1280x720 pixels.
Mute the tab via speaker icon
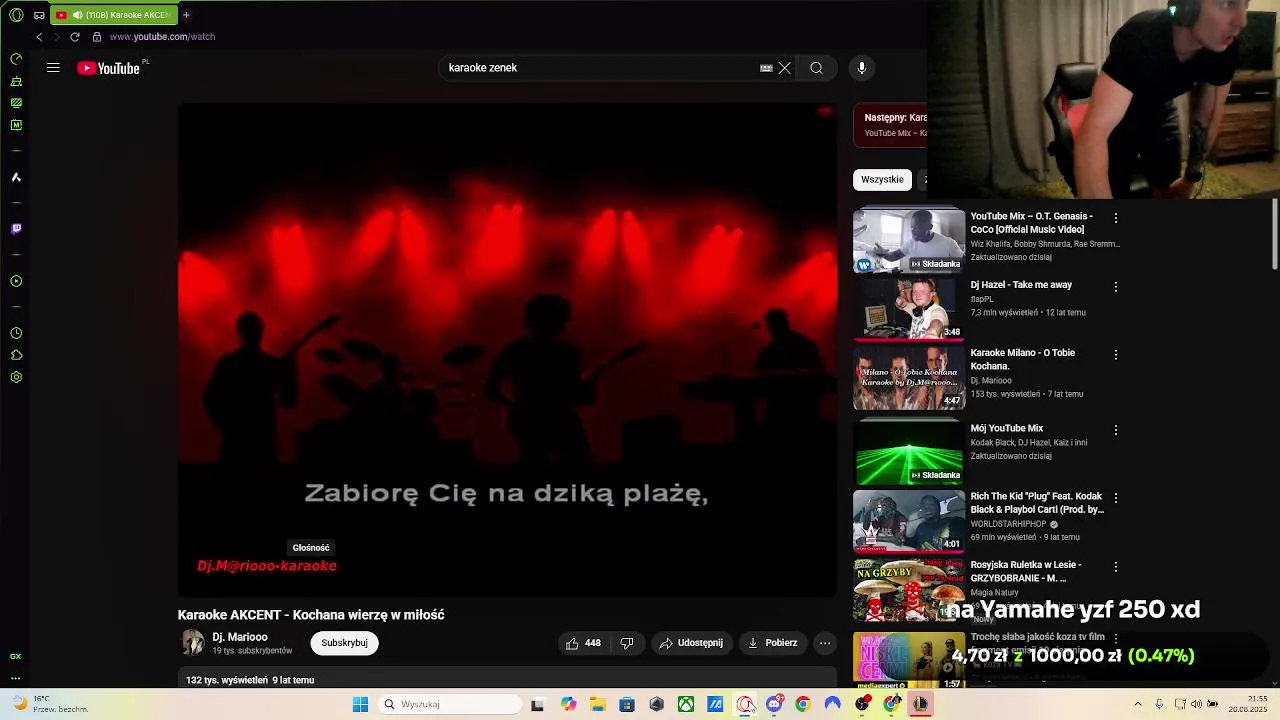[x=77, y=15]
